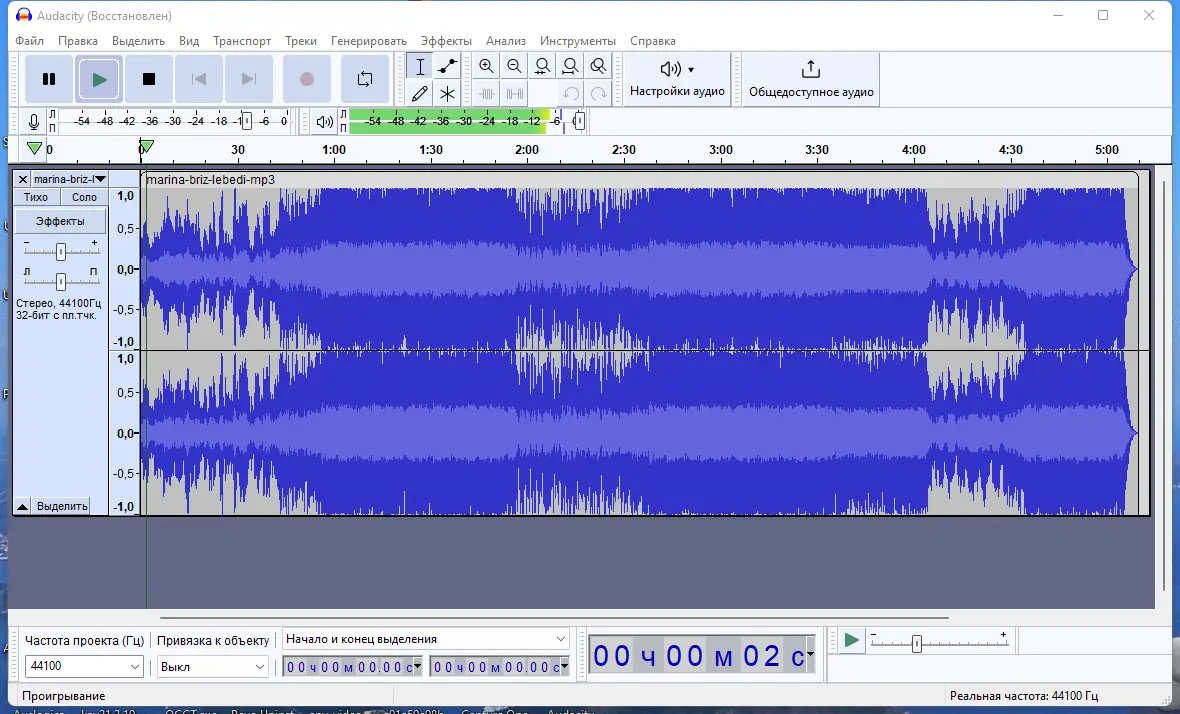
Task: Open the Привязка к объекту Выкл dropdown
Action: coord(212,667)
